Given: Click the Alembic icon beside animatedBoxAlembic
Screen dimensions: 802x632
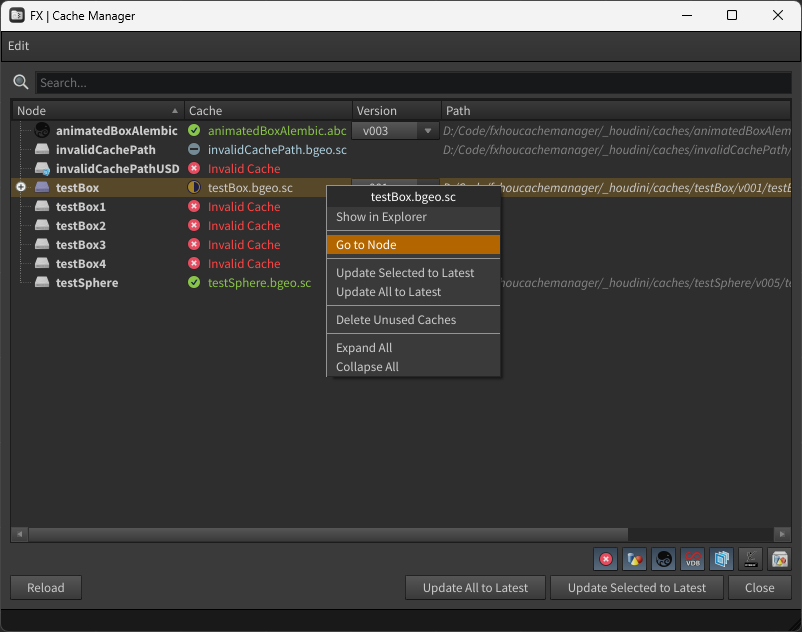Looking at the screenshot, I should pyautogui.click(x=42, y=131).
